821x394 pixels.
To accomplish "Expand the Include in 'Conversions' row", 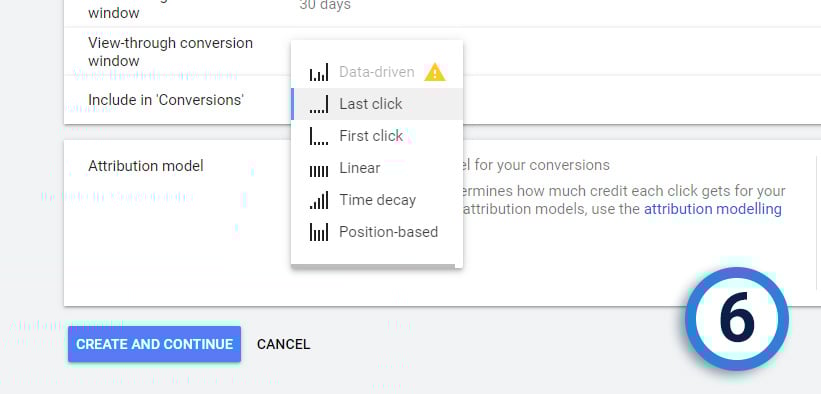I will (x=442, y=100).
